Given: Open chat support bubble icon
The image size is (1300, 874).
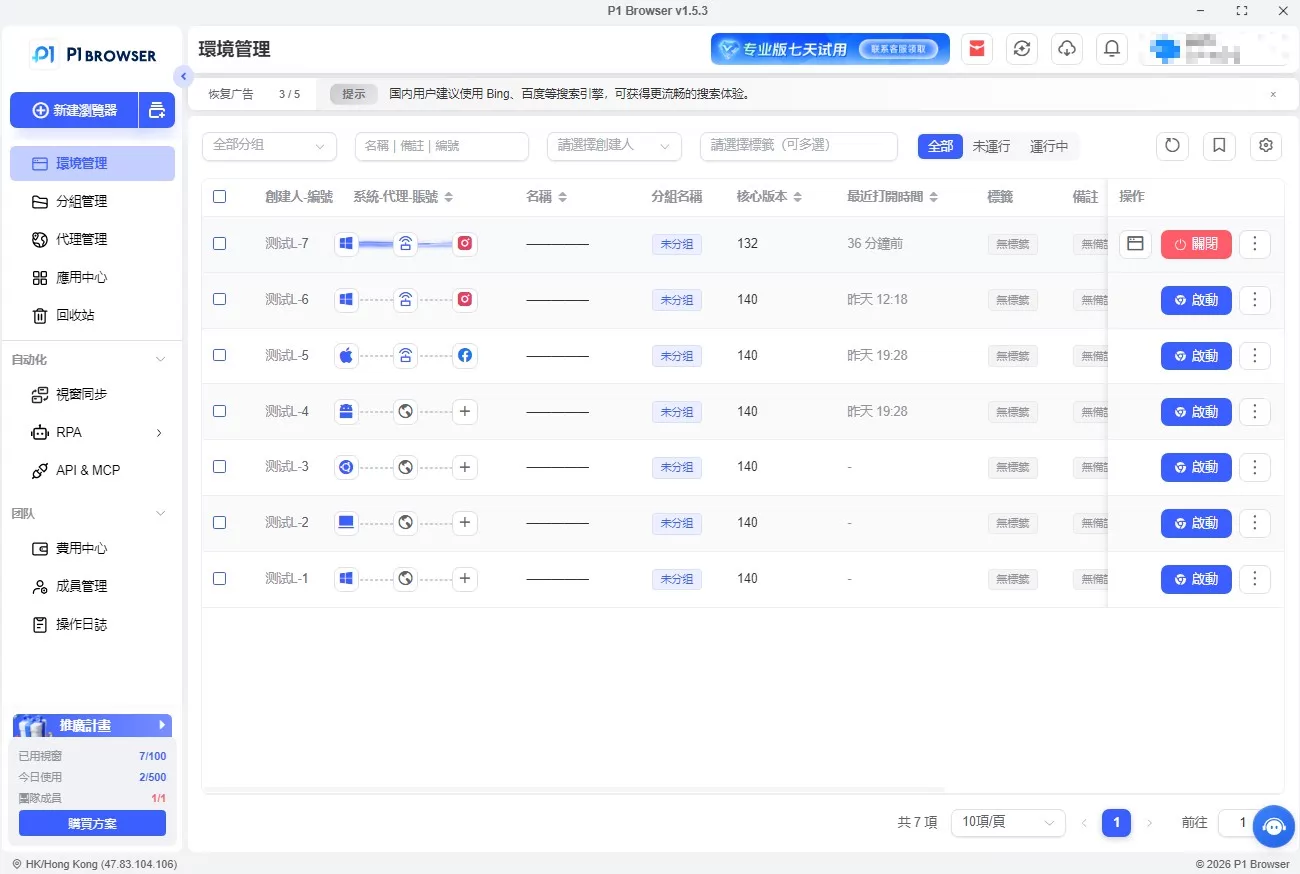Looking at the screenshot, I should click(x=1273, y=826).
